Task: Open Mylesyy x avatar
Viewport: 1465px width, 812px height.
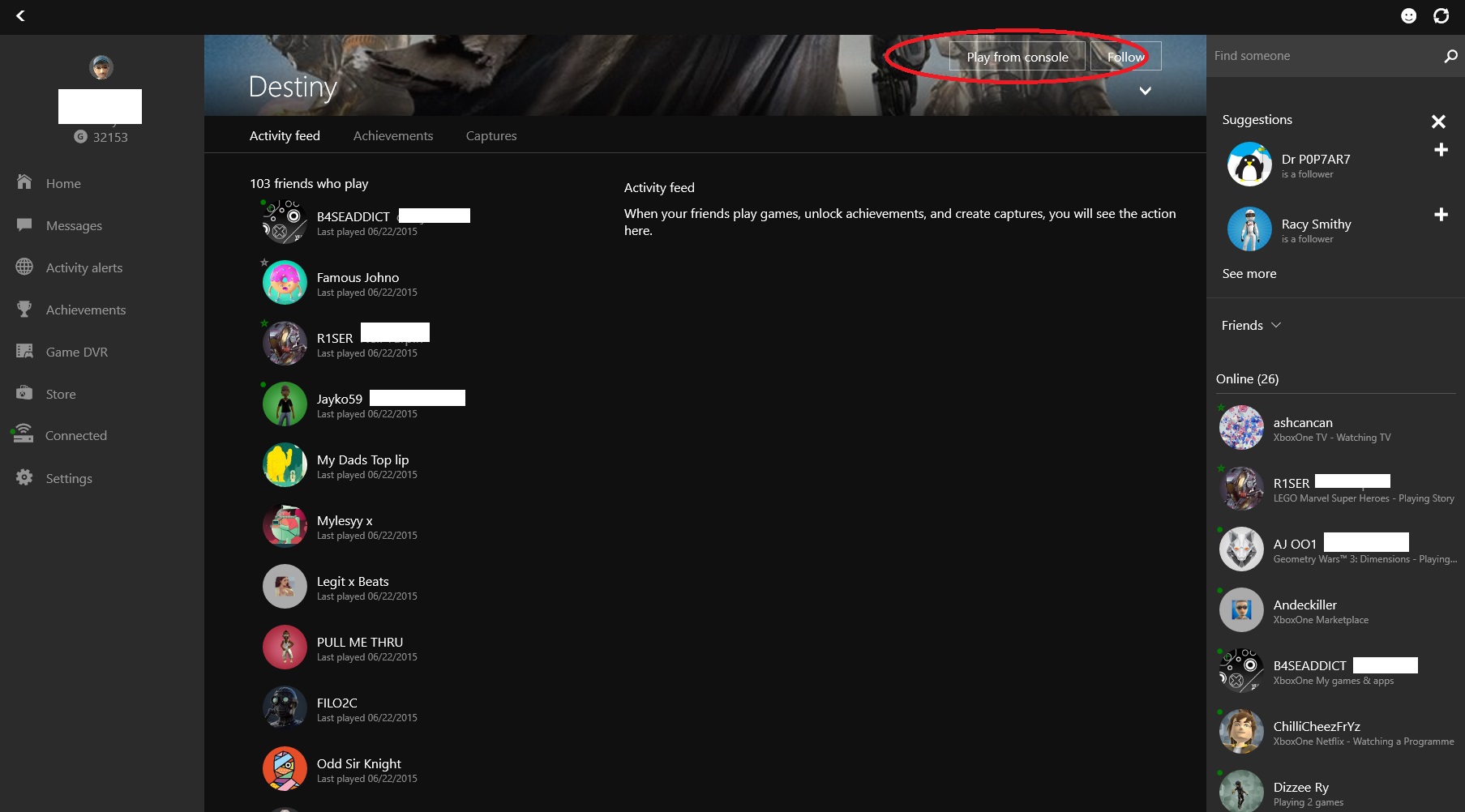Action: [x=285, y=526]
